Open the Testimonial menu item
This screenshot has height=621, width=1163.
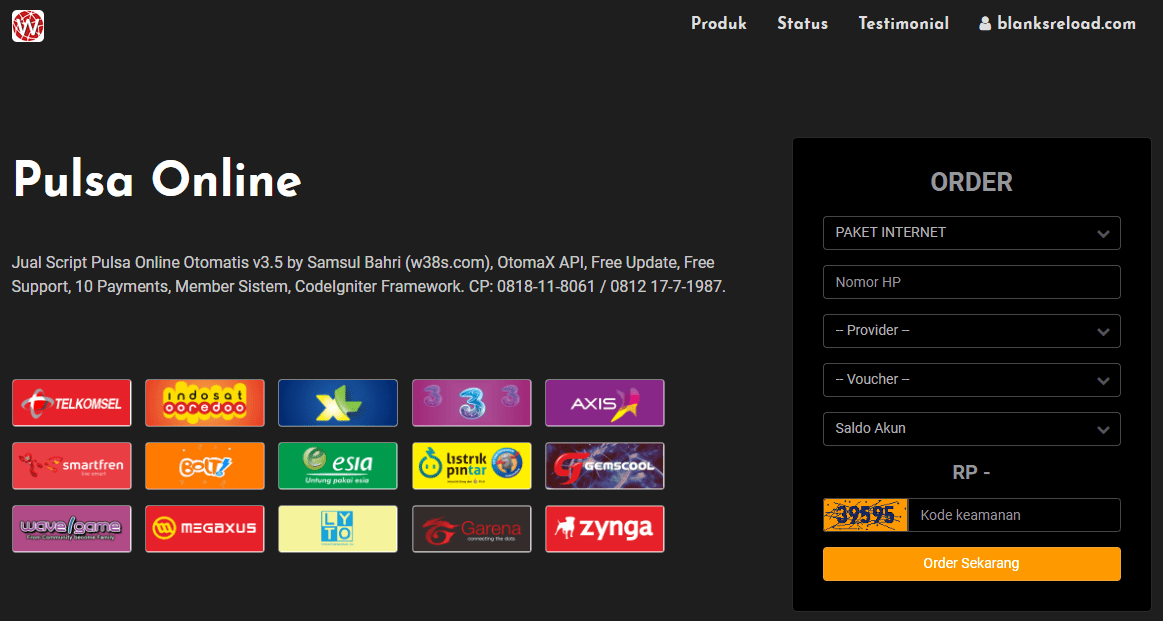point(903,24)
